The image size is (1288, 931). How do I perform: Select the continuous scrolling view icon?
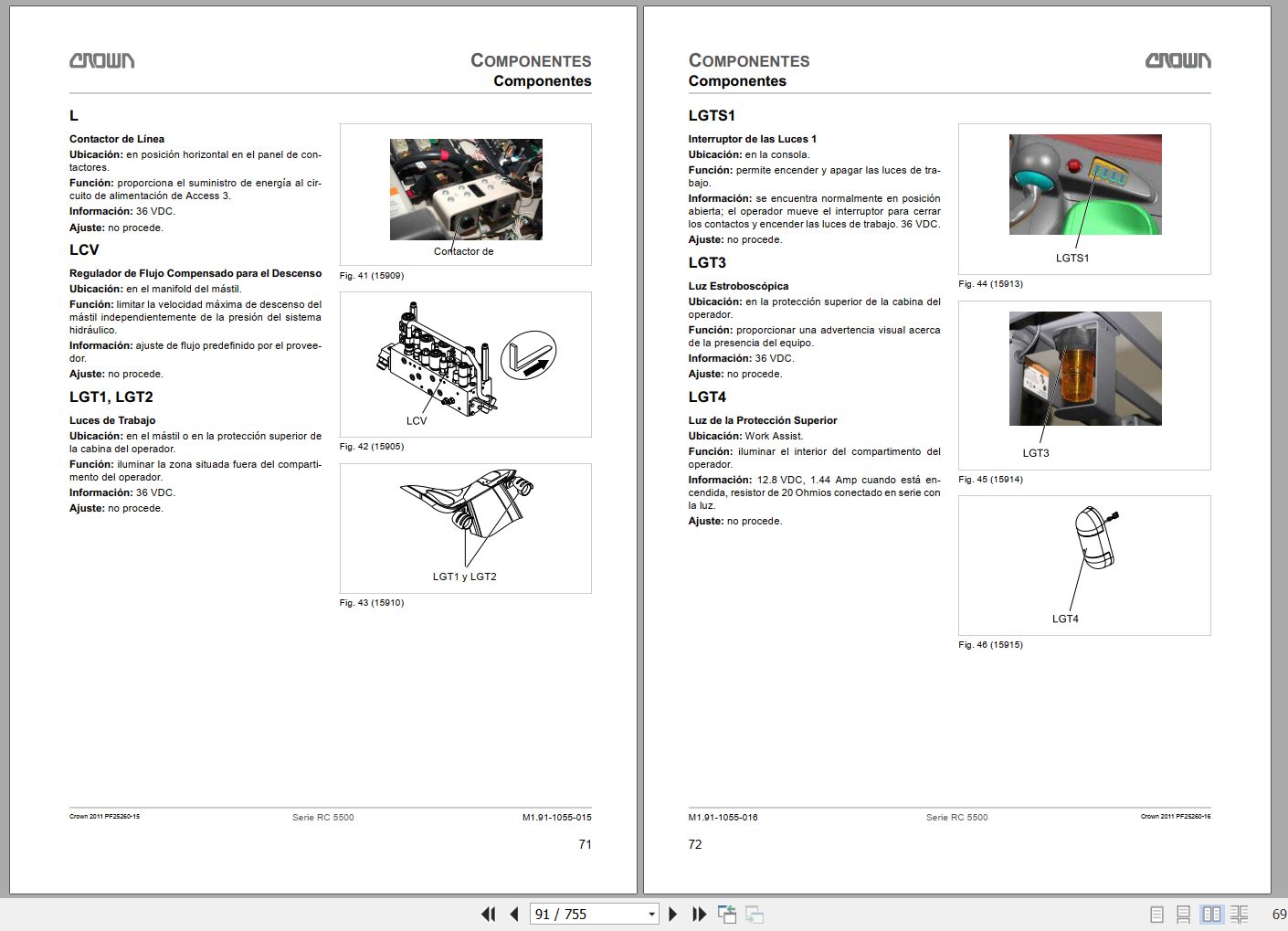coord(1184,914)
